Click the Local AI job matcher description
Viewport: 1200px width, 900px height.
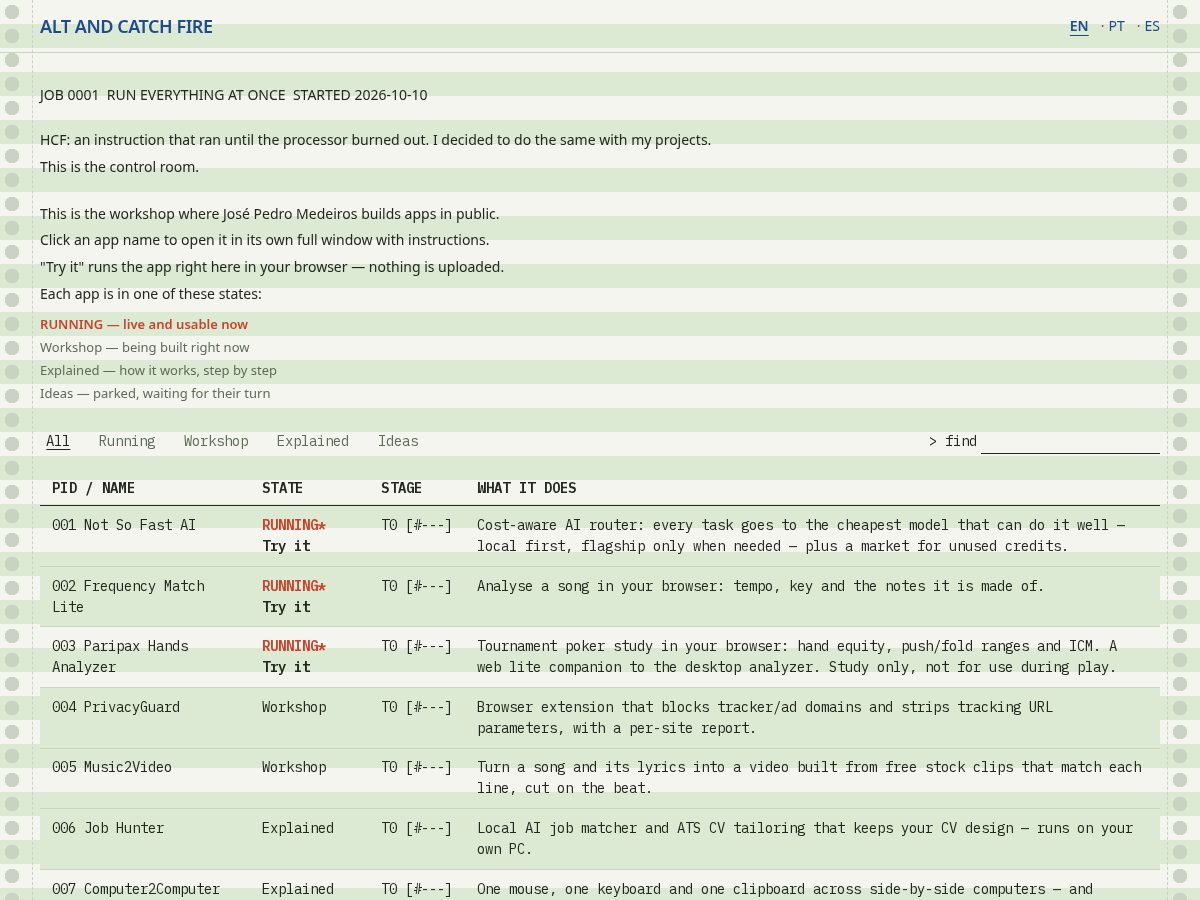805,838
